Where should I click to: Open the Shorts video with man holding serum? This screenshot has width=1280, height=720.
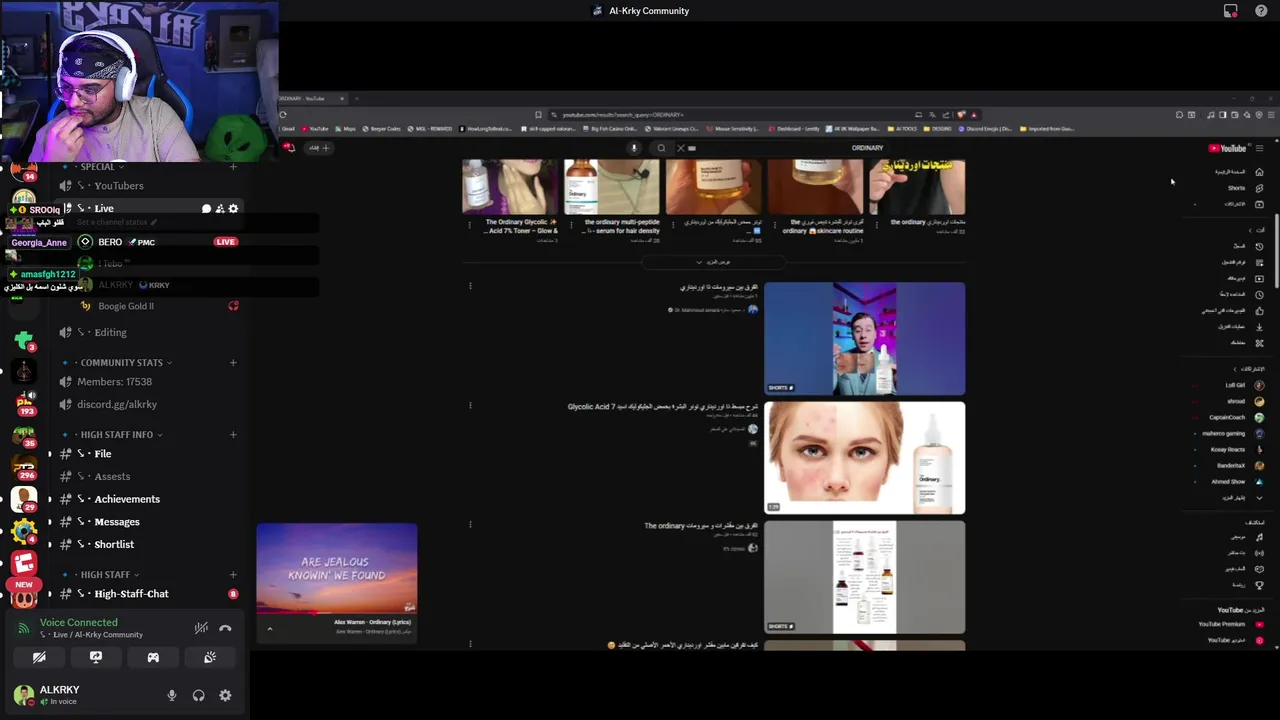pyautogui.click(x=865, y=338)
